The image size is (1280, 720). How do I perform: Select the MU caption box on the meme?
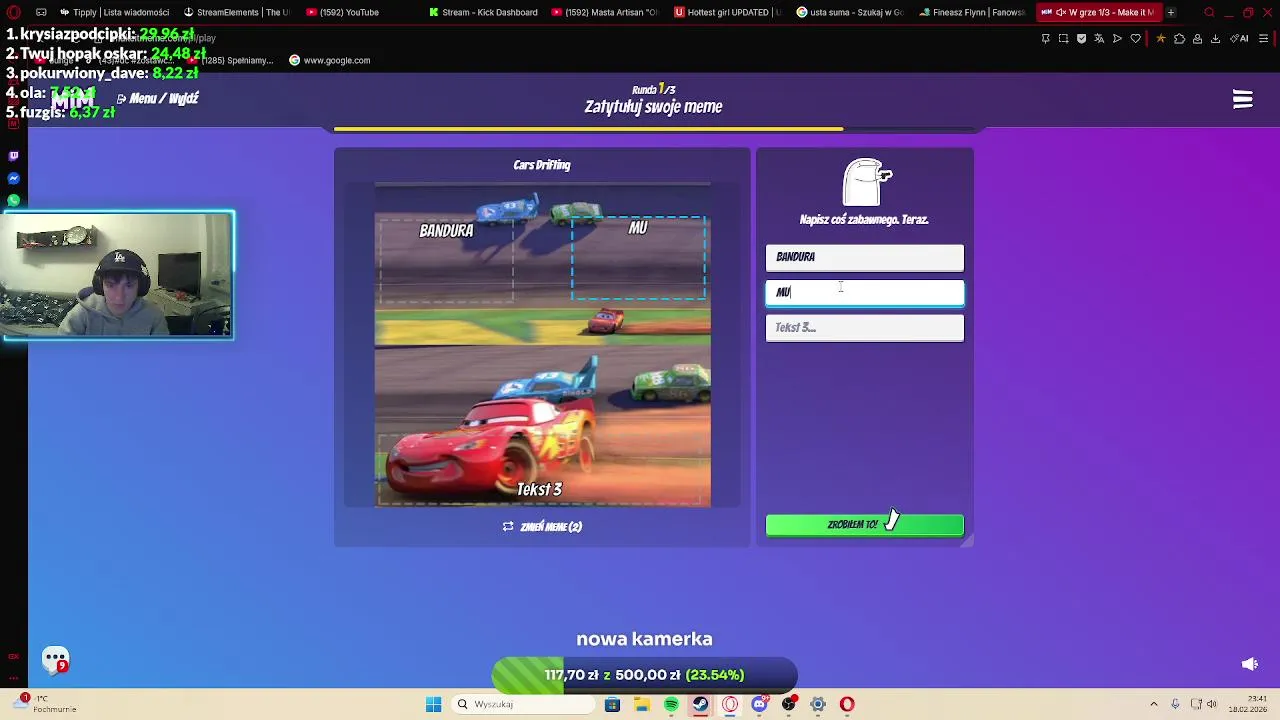pos(638,258)
